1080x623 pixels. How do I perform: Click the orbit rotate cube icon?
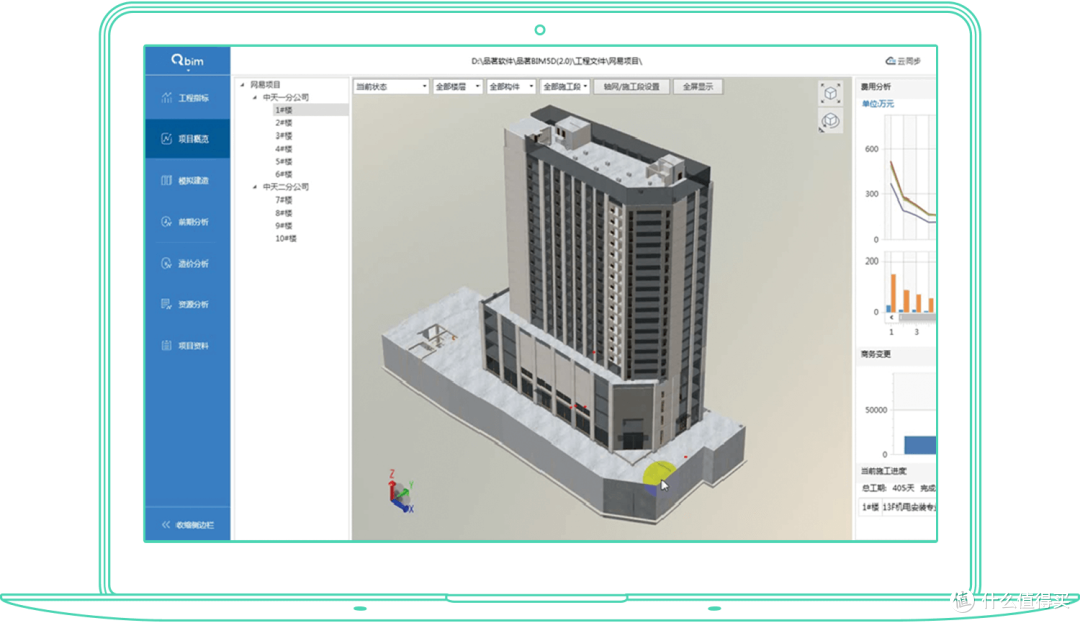pyautogui.click(x=830, y=121)
